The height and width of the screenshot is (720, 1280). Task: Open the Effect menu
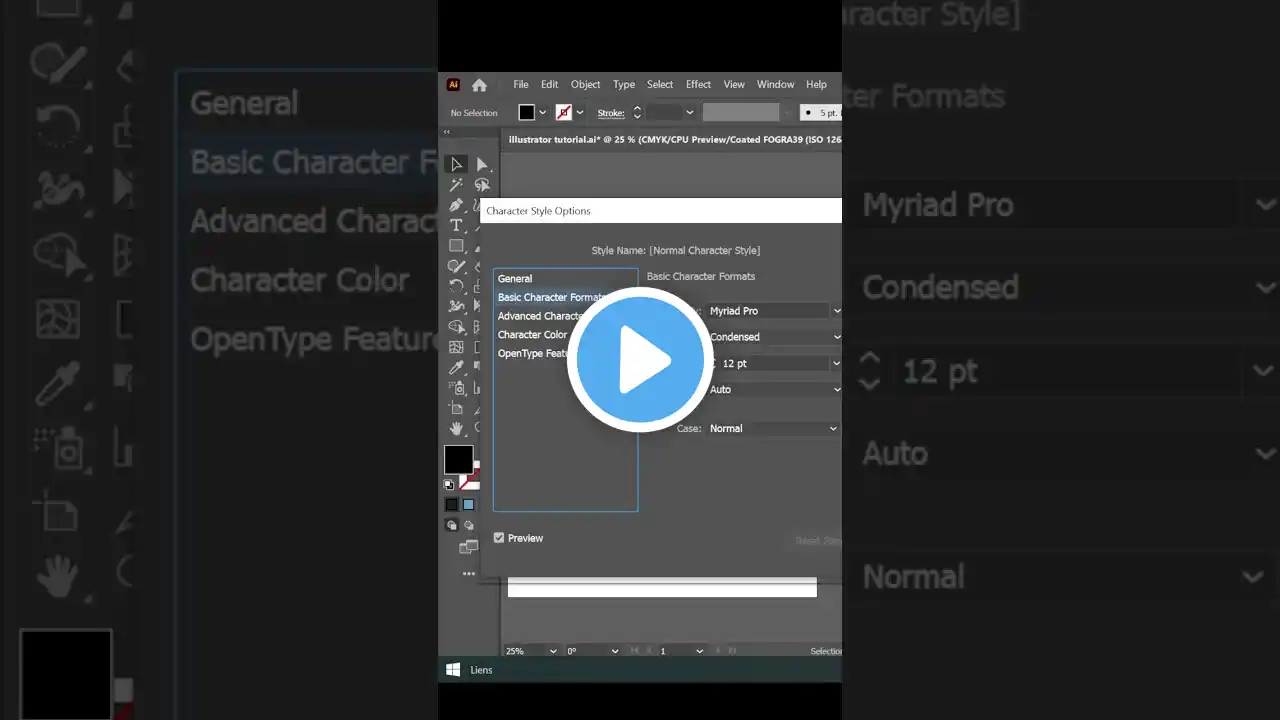(x=699, y=85)
